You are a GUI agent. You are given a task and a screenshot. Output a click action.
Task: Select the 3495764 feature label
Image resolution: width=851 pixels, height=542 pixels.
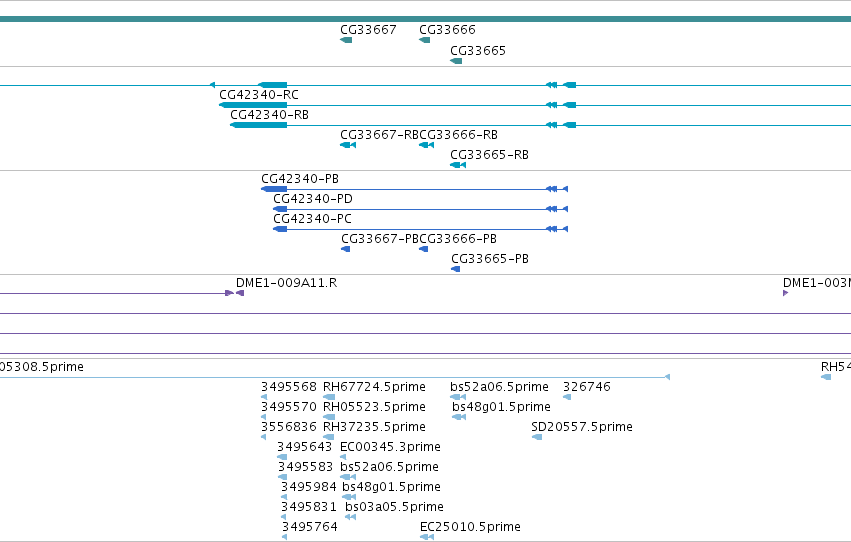pyautogui.click(x=309, y=528)
